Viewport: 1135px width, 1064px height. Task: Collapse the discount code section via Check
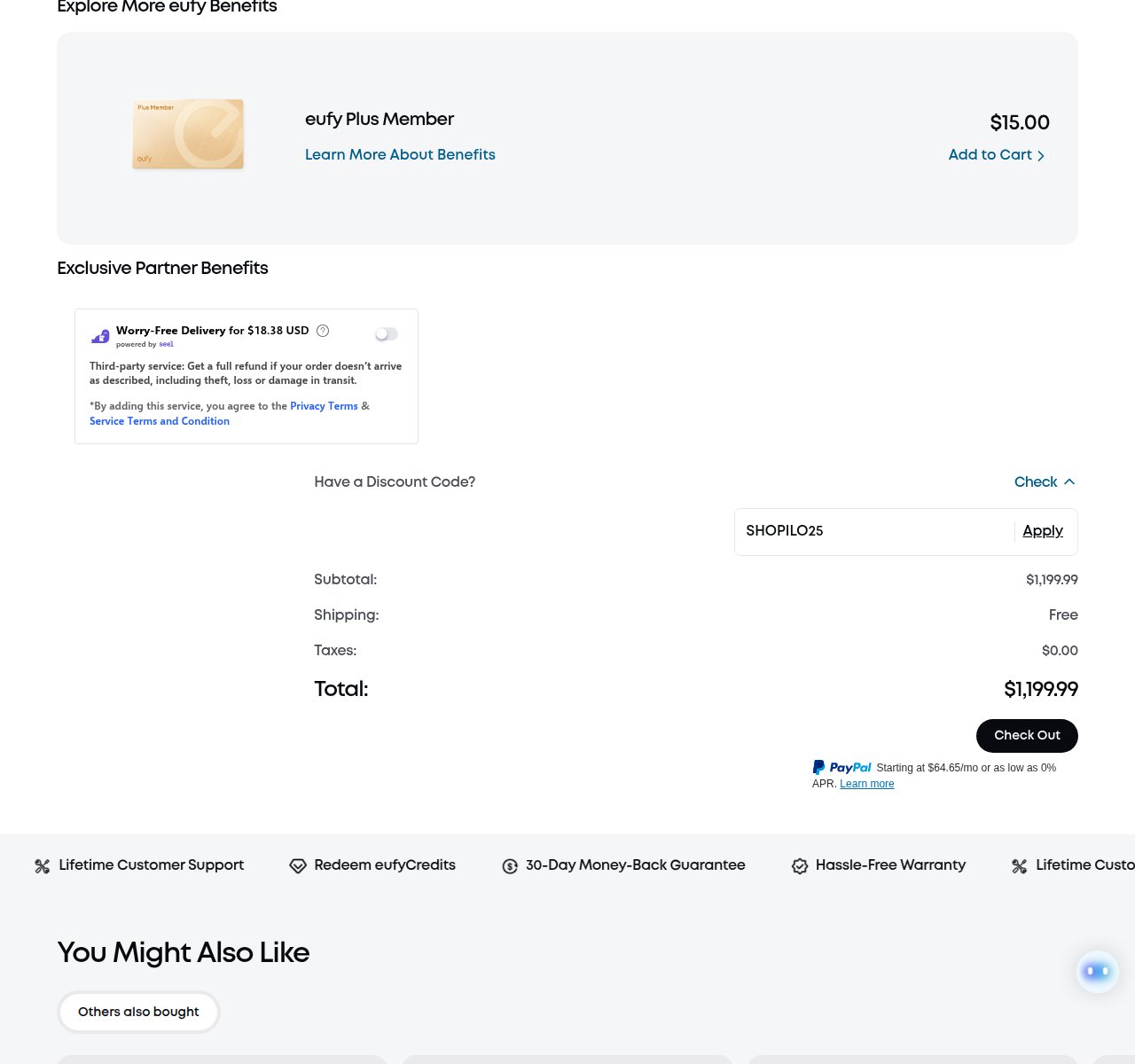tap(1045, 481)
